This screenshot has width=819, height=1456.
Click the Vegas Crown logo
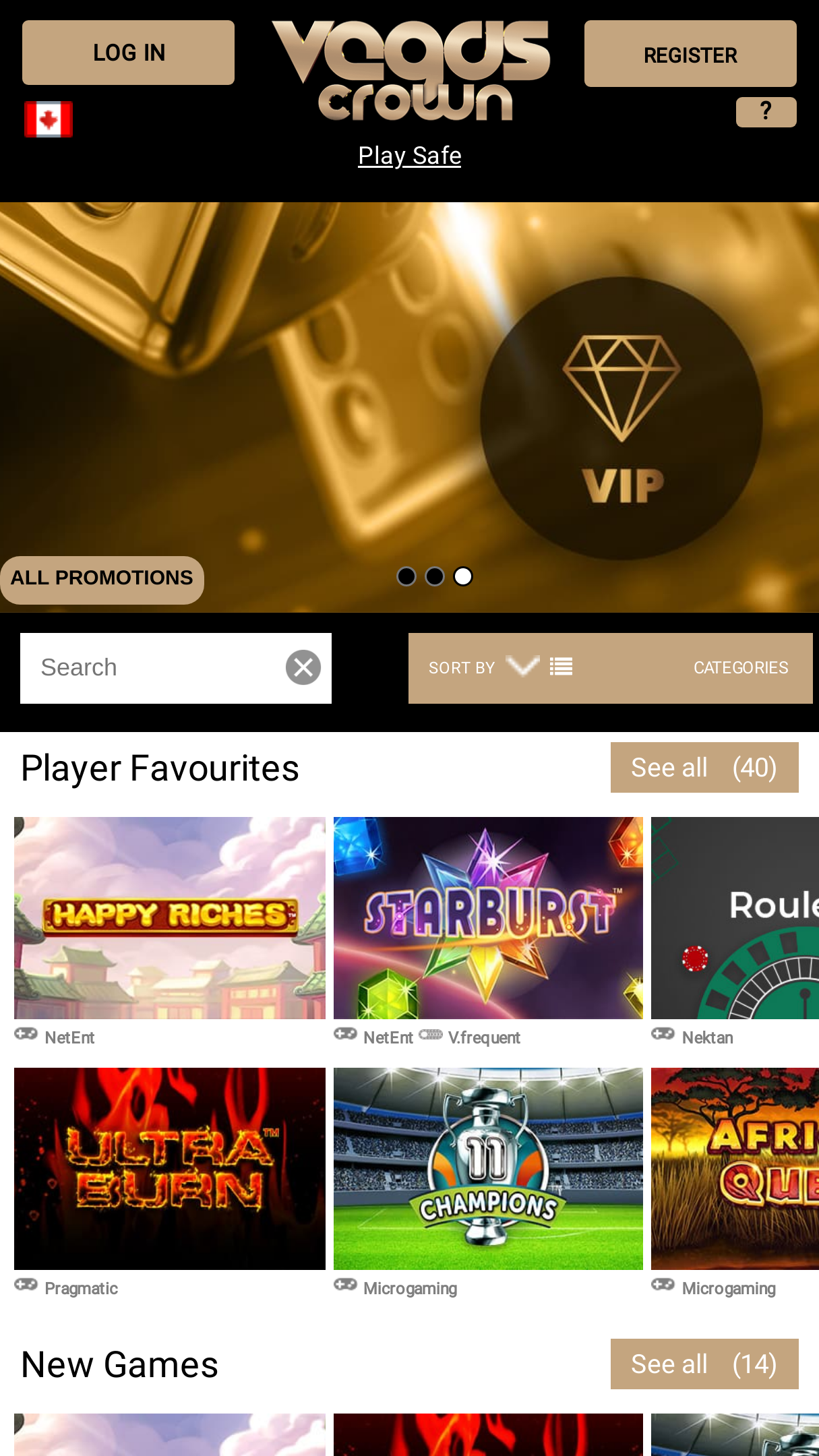411,71
